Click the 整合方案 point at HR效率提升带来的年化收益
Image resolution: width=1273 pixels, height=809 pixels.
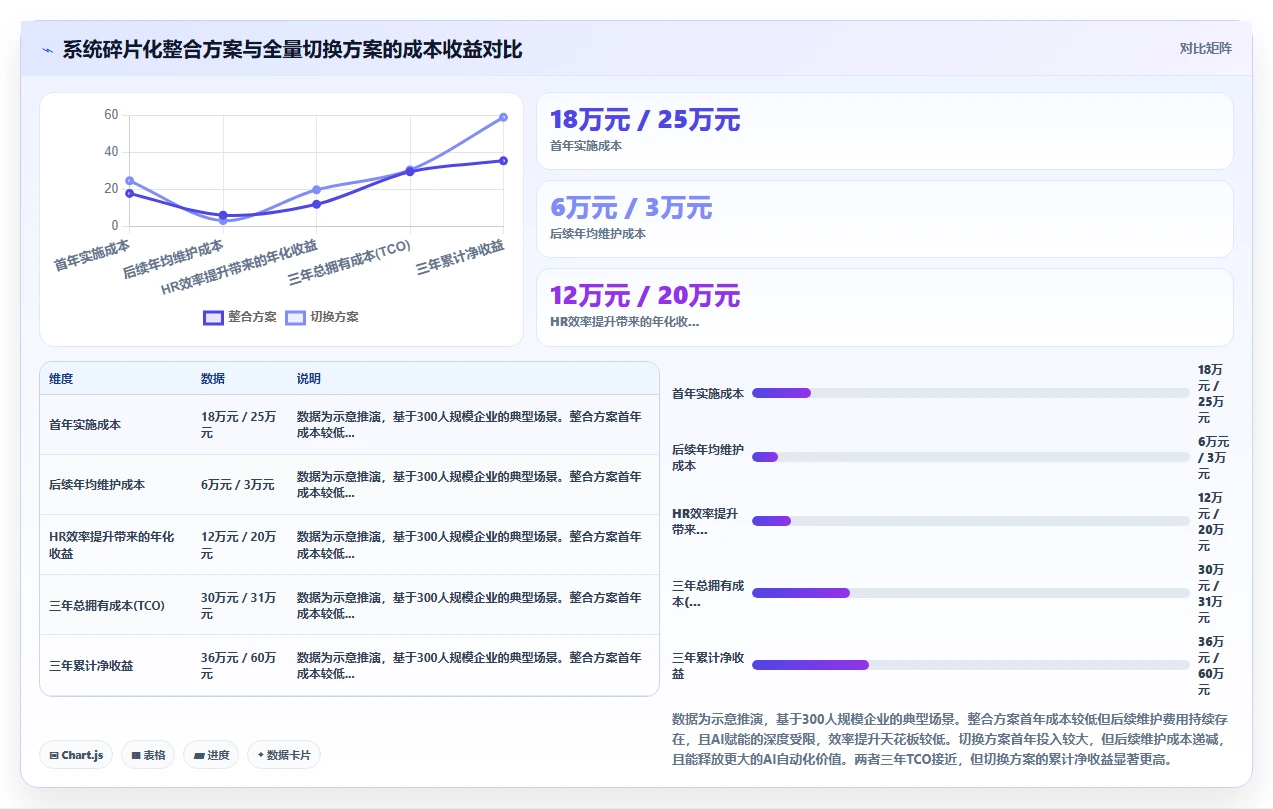pos(316,204)
